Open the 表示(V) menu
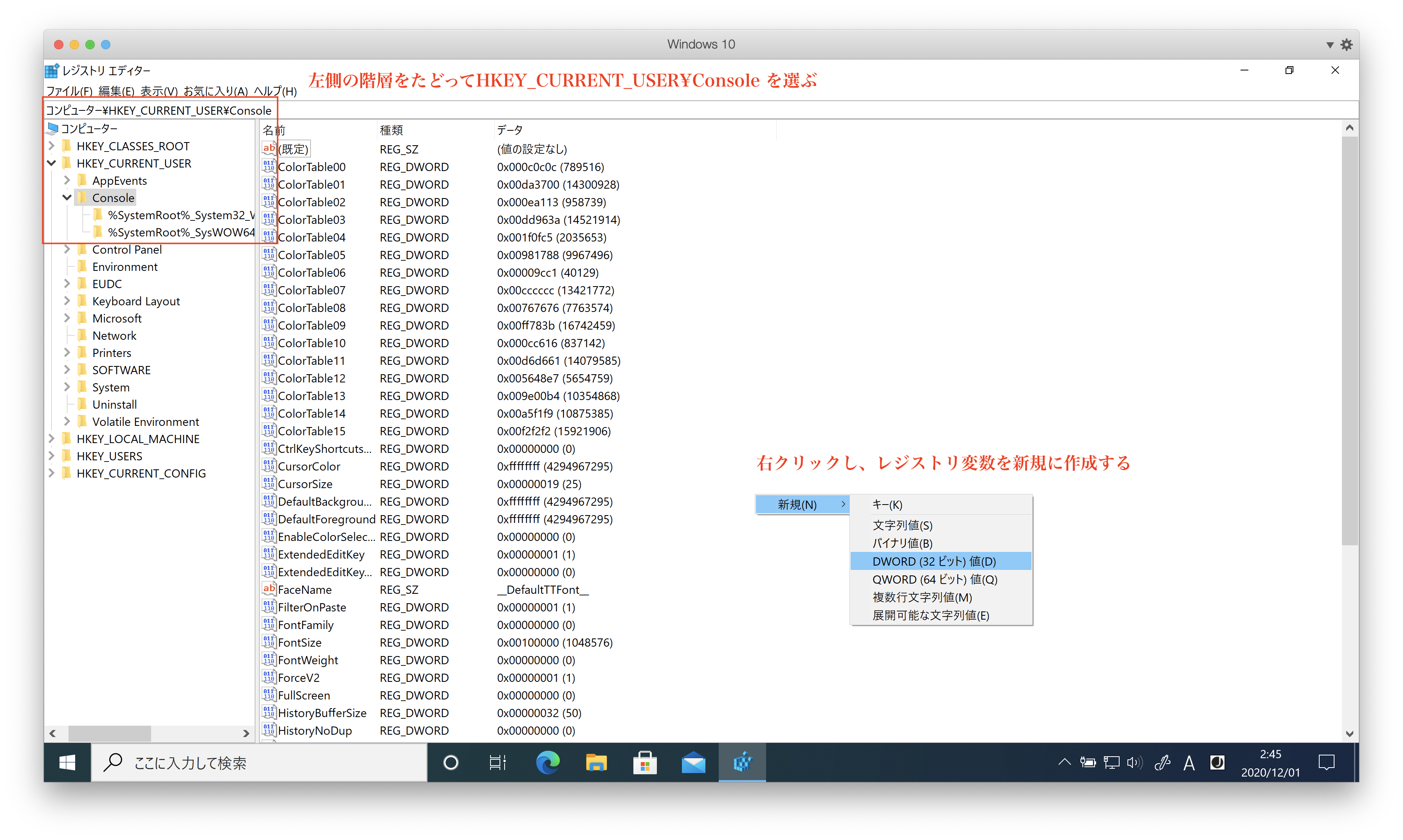The image size is (1403, 840). click(x=159, y=91)
